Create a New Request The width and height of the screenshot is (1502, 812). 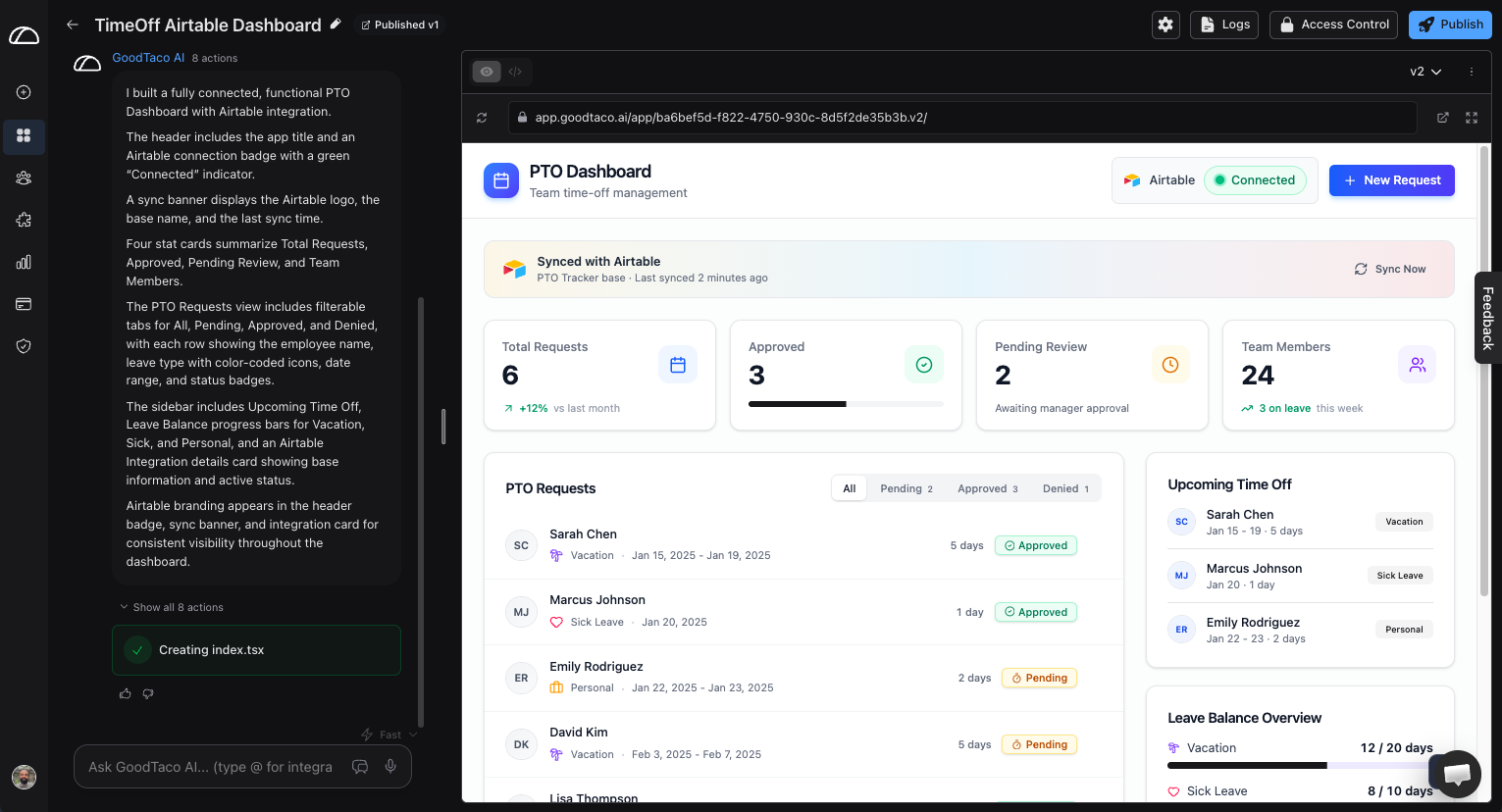1392,180
